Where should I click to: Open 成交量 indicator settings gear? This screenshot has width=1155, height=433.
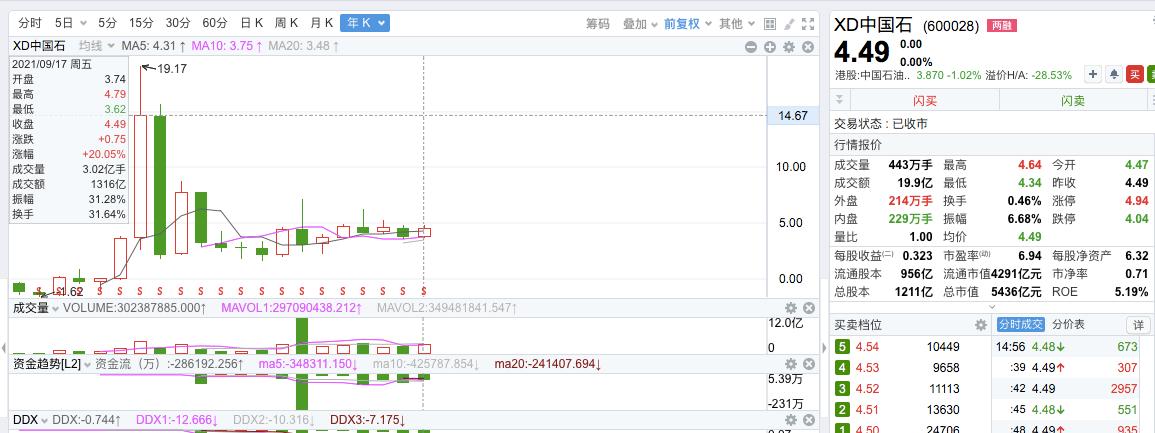pyautogui.click(x=790, y=308)
